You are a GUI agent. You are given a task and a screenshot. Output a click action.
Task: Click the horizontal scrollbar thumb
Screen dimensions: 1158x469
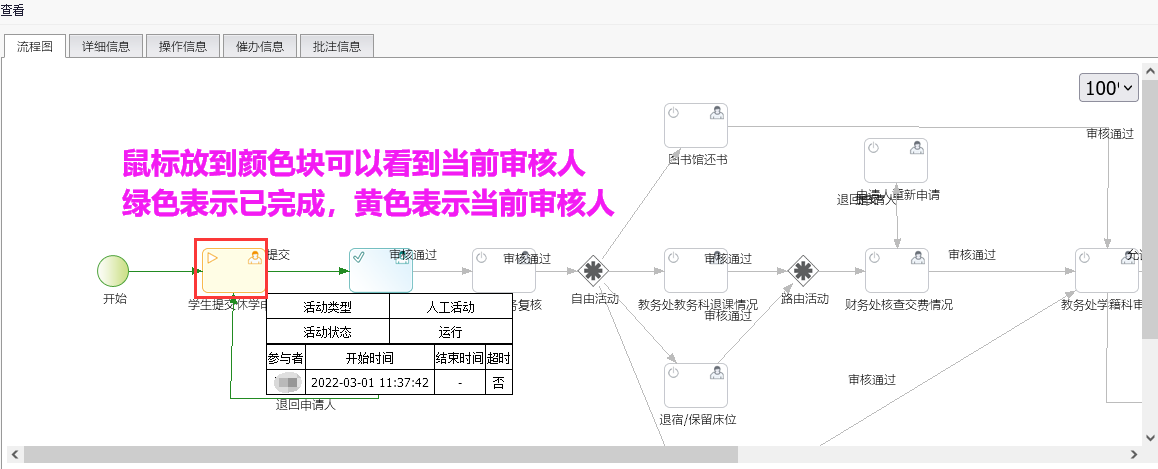coord(380,454)
